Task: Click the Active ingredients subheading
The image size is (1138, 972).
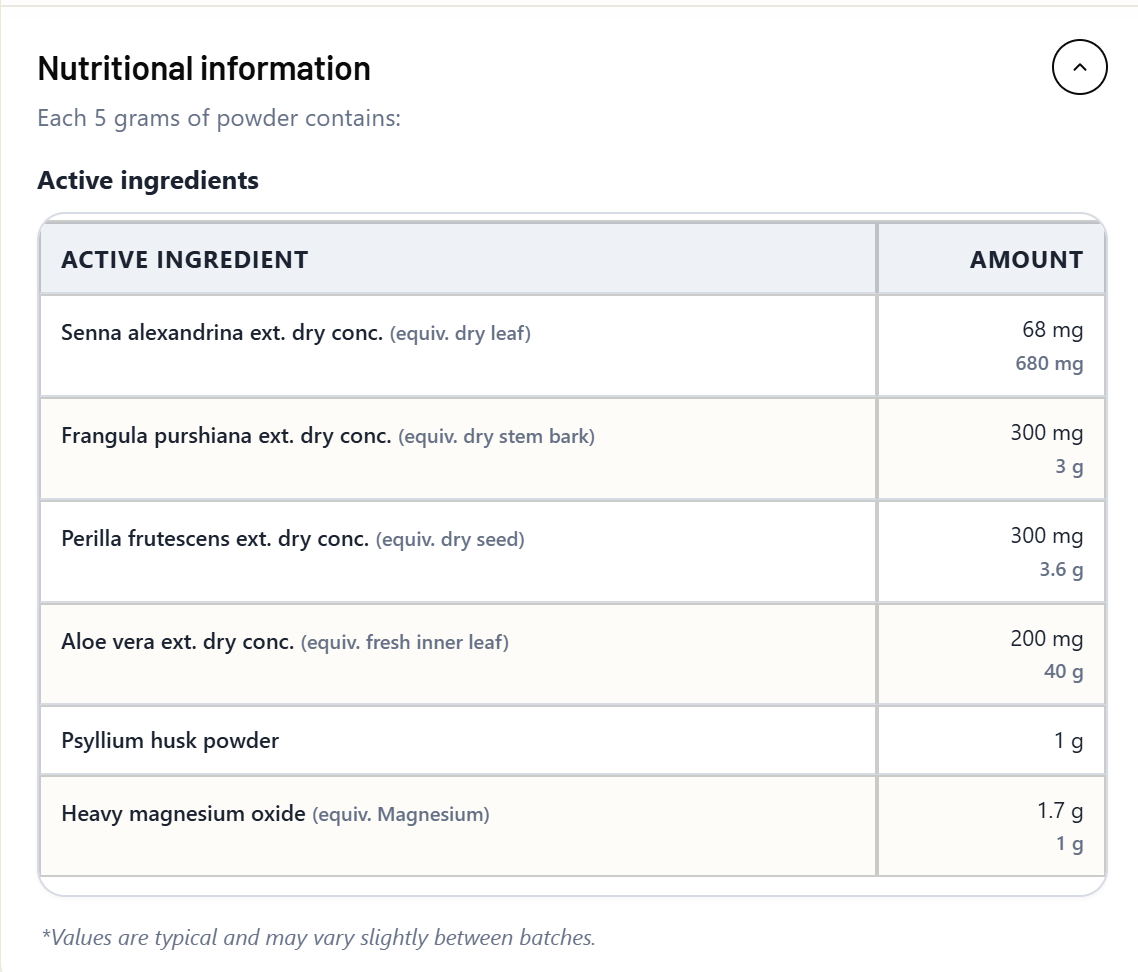Action: pos(148,180)
